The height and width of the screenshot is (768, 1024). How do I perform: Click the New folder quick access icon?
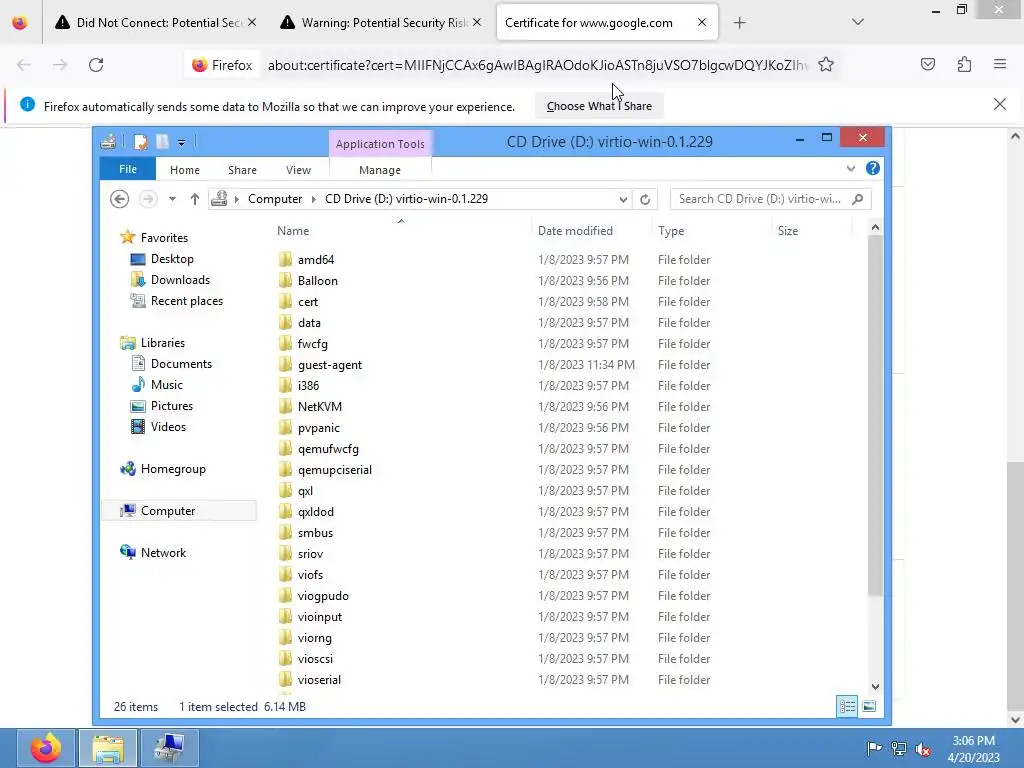(163, 142)
